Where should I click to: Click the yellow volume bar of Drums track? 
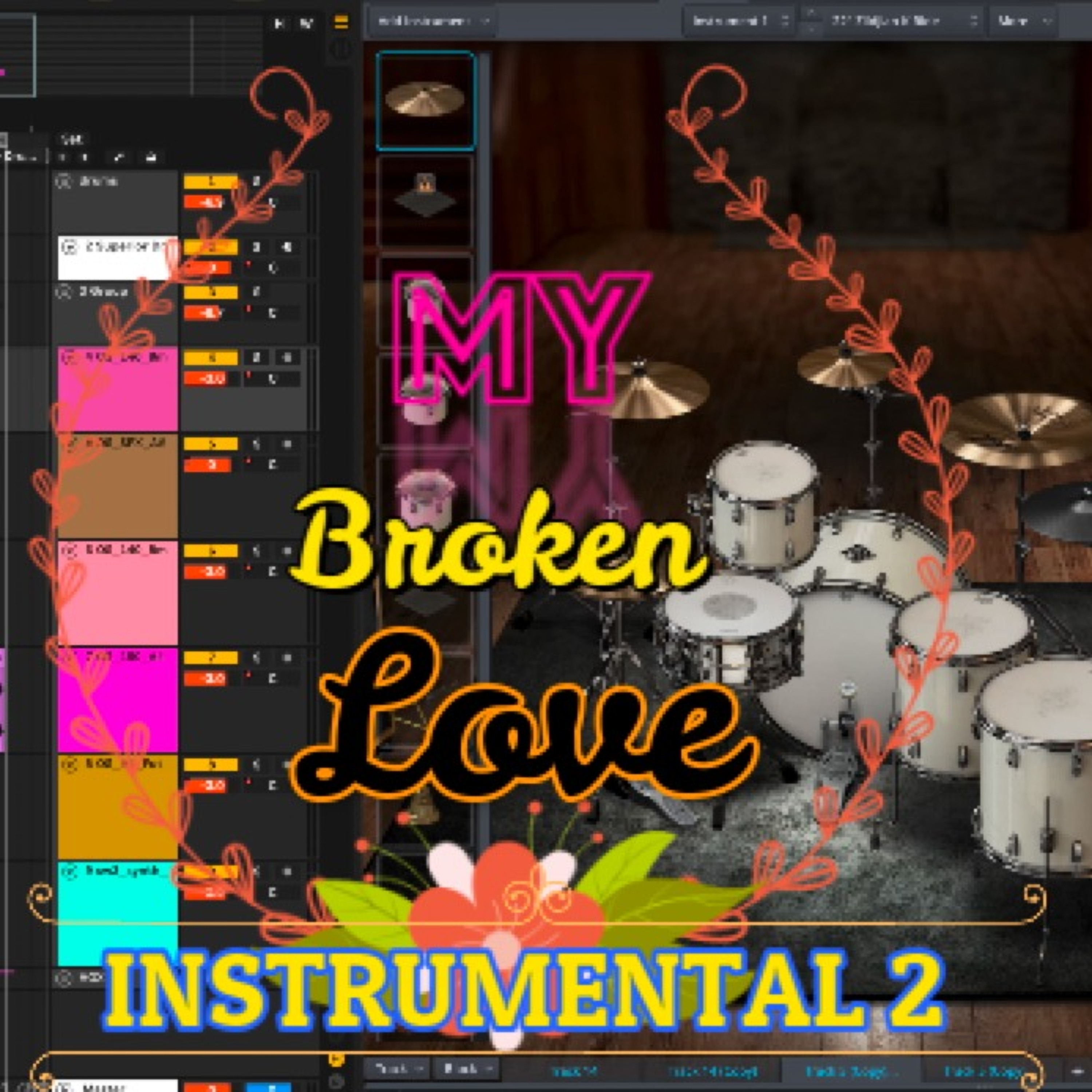[210, 181]
